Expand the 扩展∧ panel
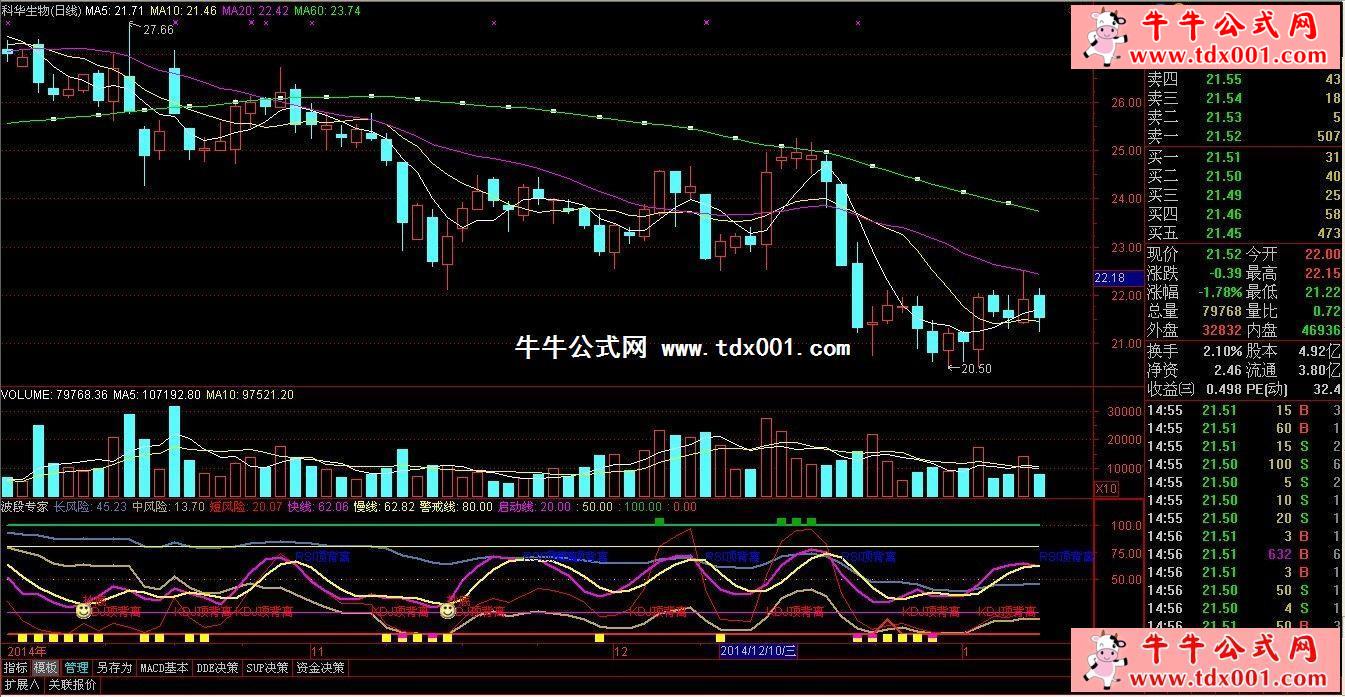The width and height of the screenshot is (1345, 697). 21,685
